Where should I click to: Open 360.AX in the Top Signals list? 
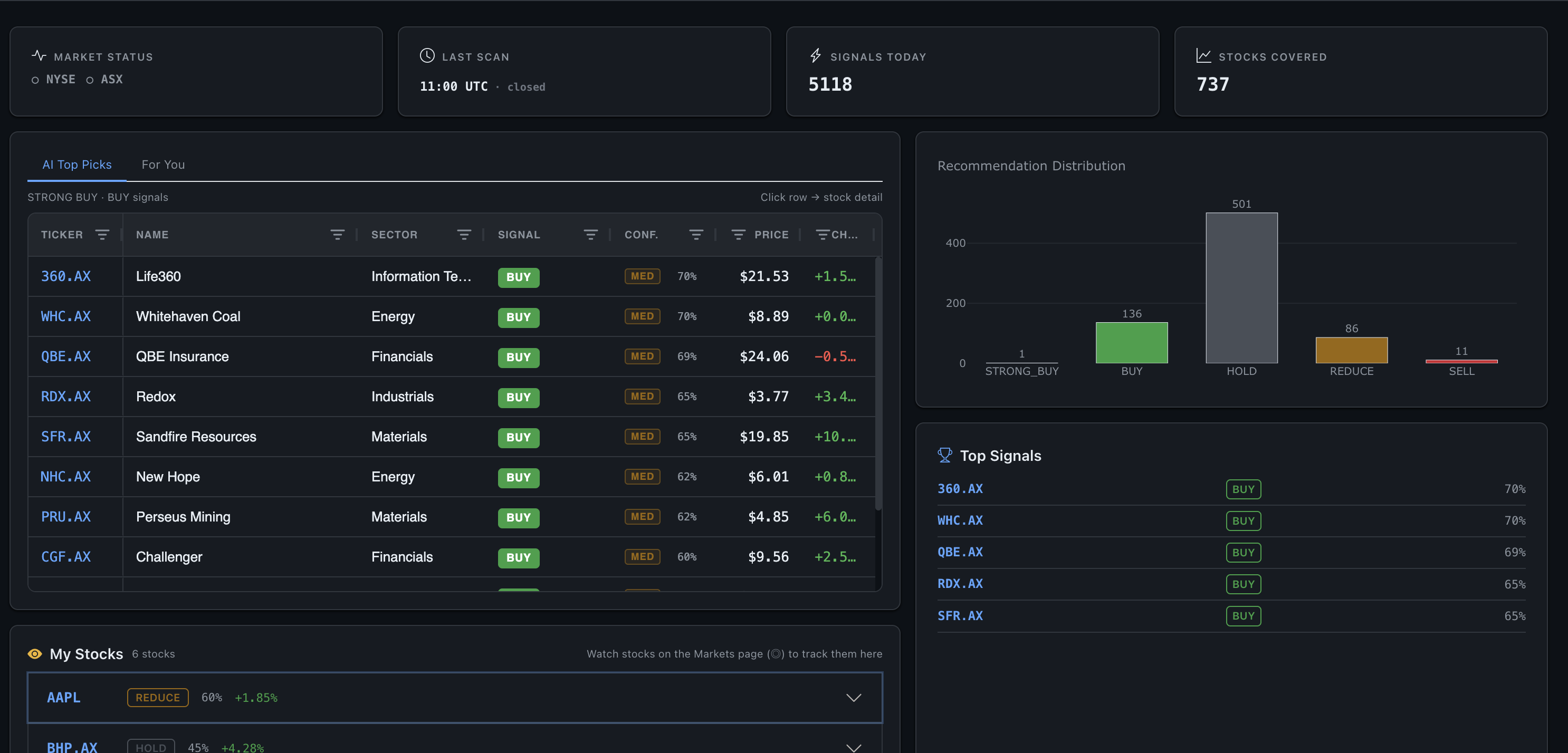[960, 489]
